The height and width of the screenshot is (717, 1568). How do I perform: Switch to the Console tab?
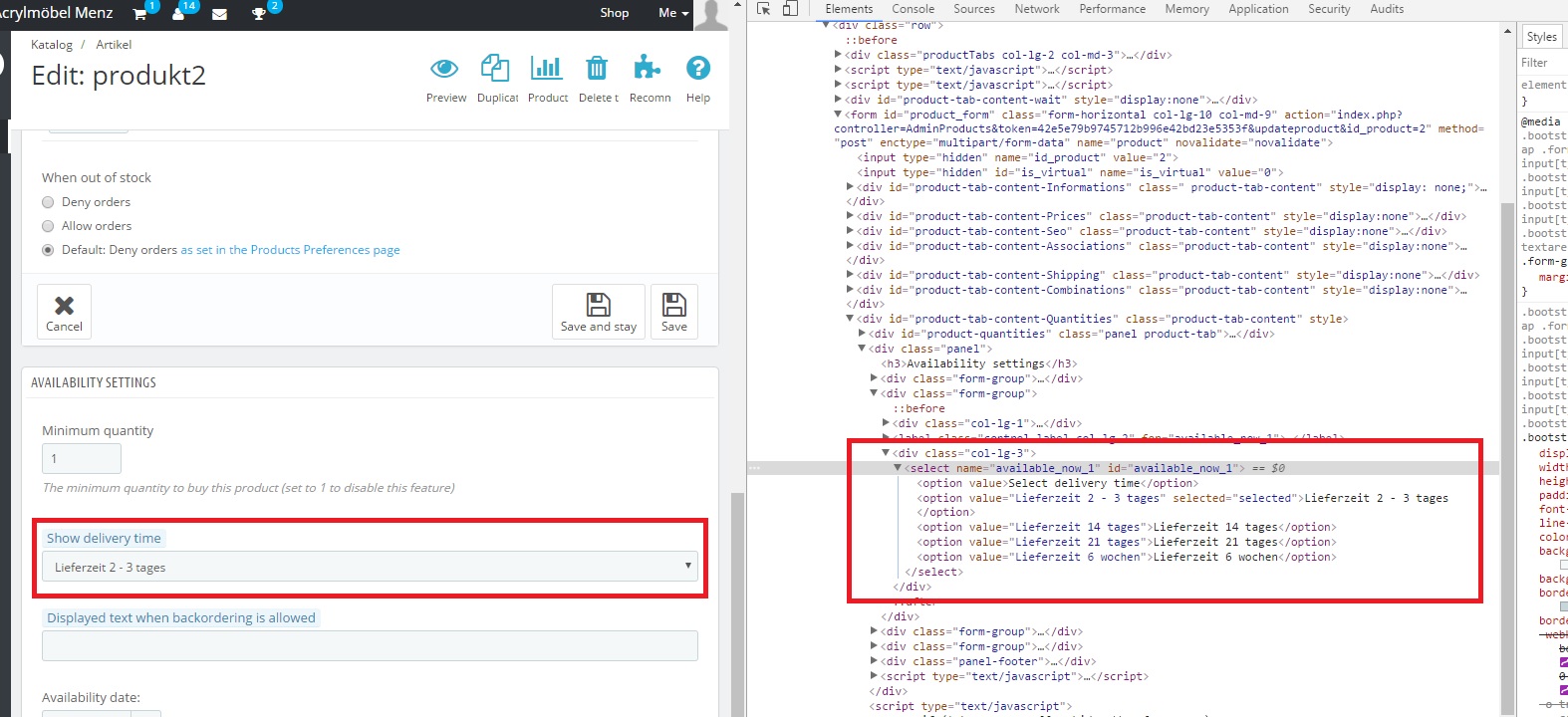(x=913, y=9)
